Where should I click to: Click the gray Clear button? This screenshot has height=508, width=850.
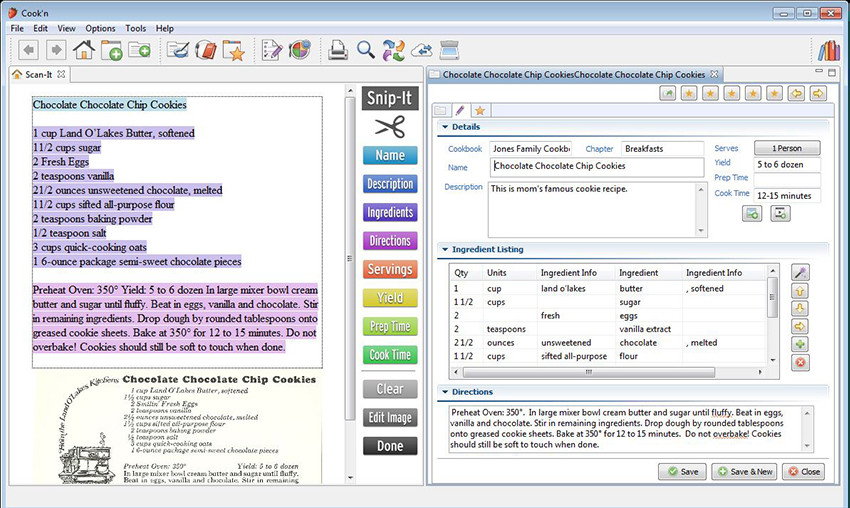[390, 389]
